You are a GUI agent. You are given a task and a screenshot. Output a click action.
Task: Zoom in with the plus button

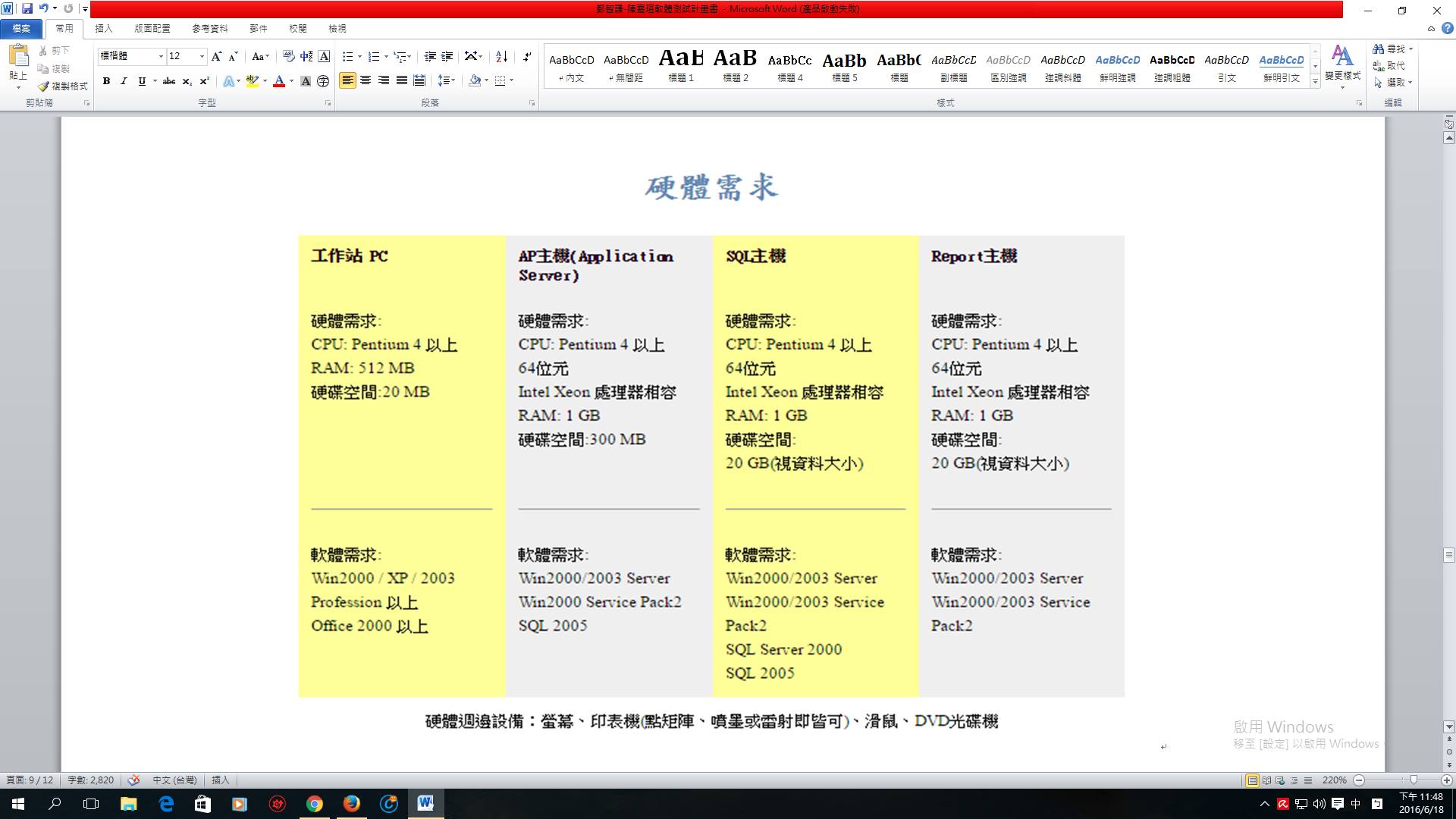tap(1446, 780)
